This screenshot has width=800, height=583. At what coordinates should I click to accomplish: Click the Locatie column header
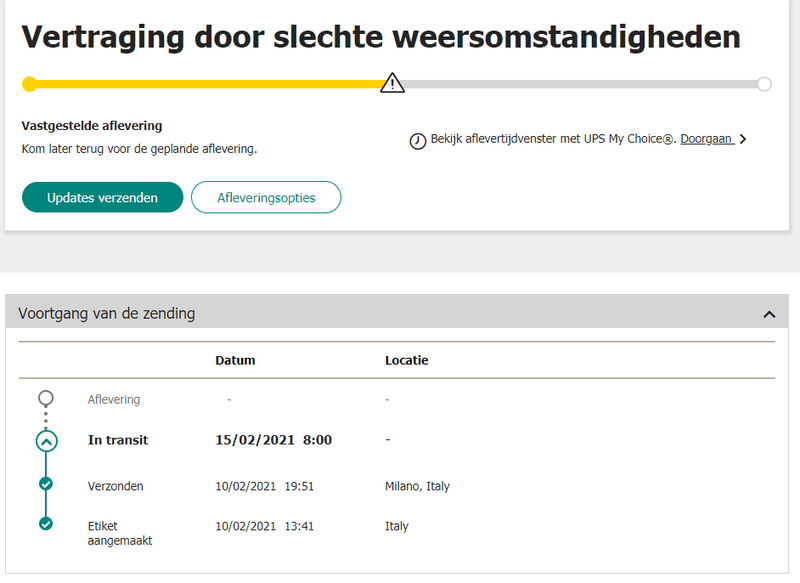click(x=406, y=360)
